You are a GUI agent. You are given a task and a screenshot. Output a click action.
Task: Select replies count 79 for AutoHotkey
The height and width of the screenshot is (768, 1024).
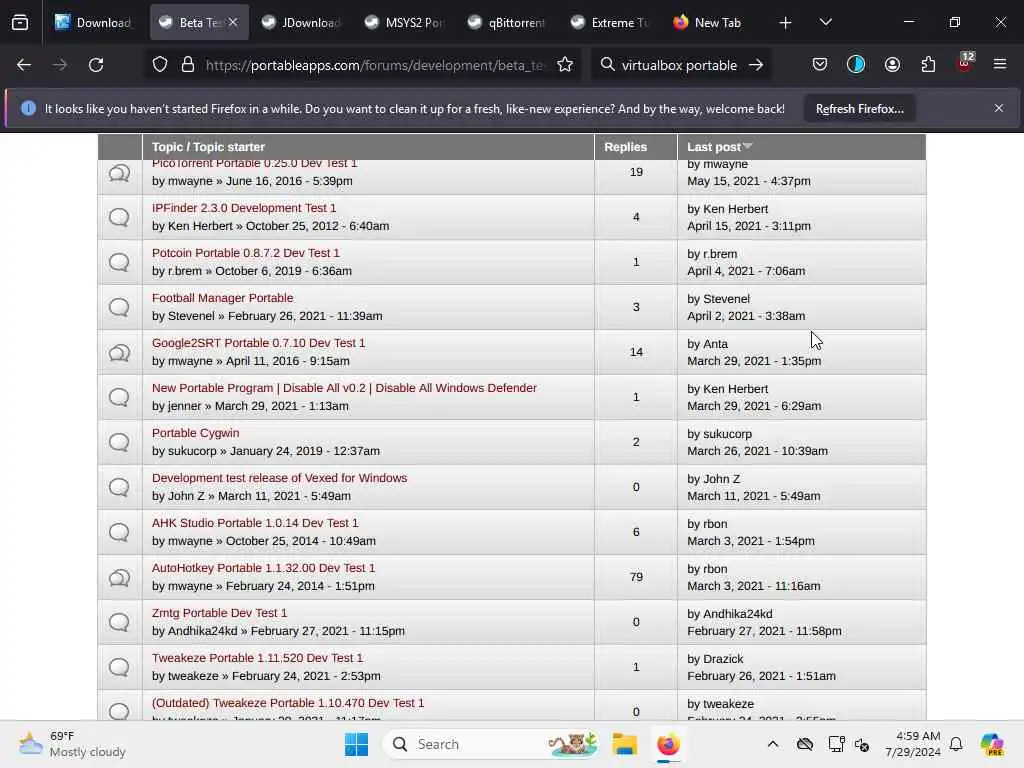pyautogui.click(x=636, y=577)
